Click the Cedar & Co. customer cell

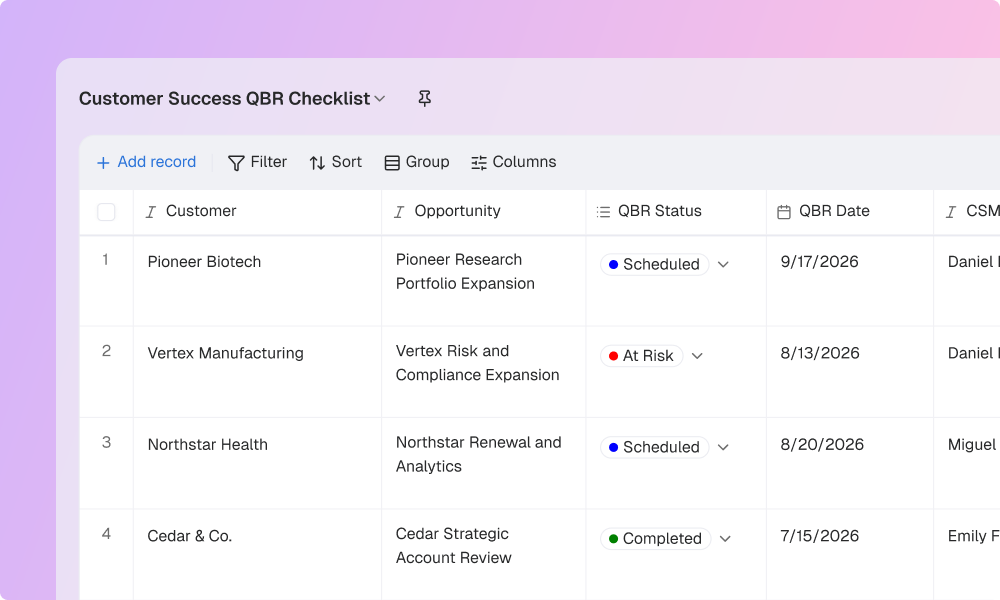[257, 554]
